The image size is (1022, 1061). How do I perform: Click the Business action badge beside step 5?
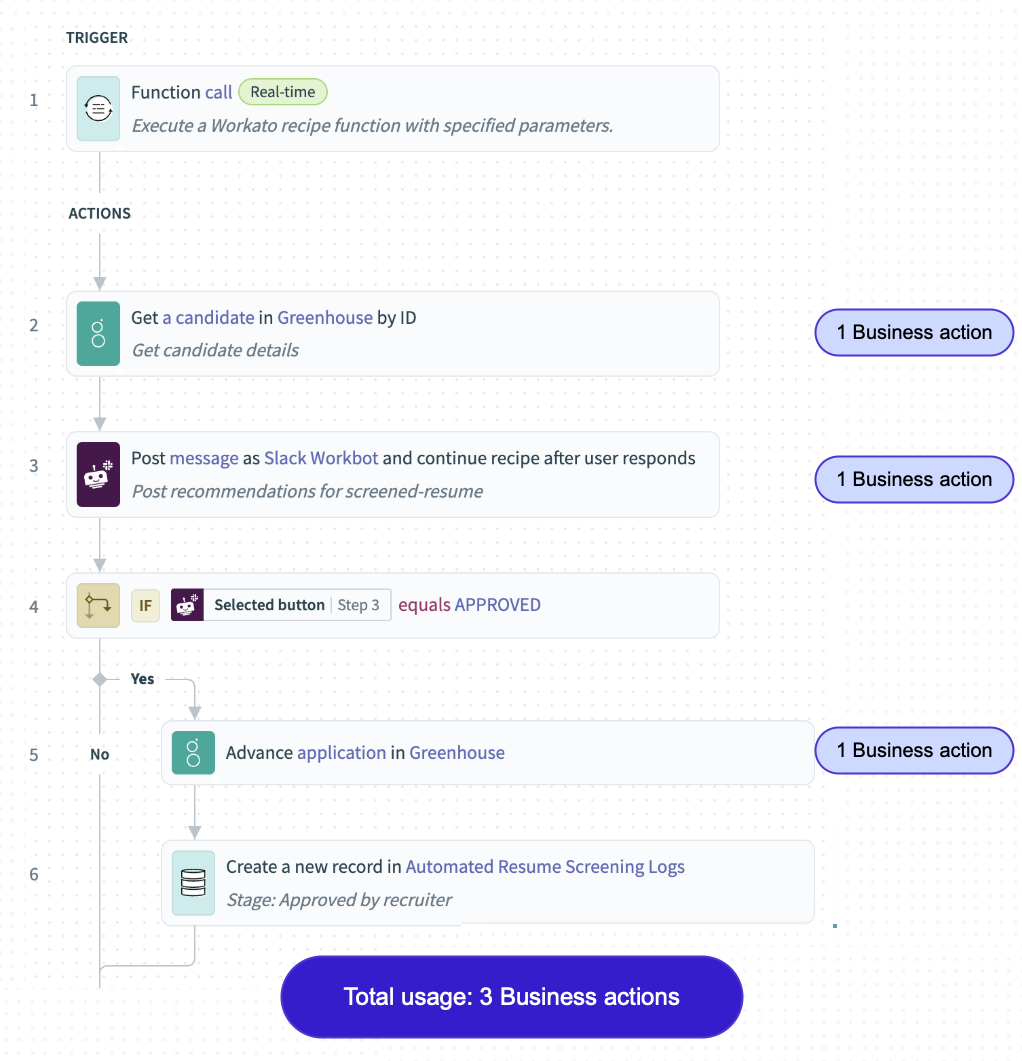pyautogui.click(x=914, y=751)
